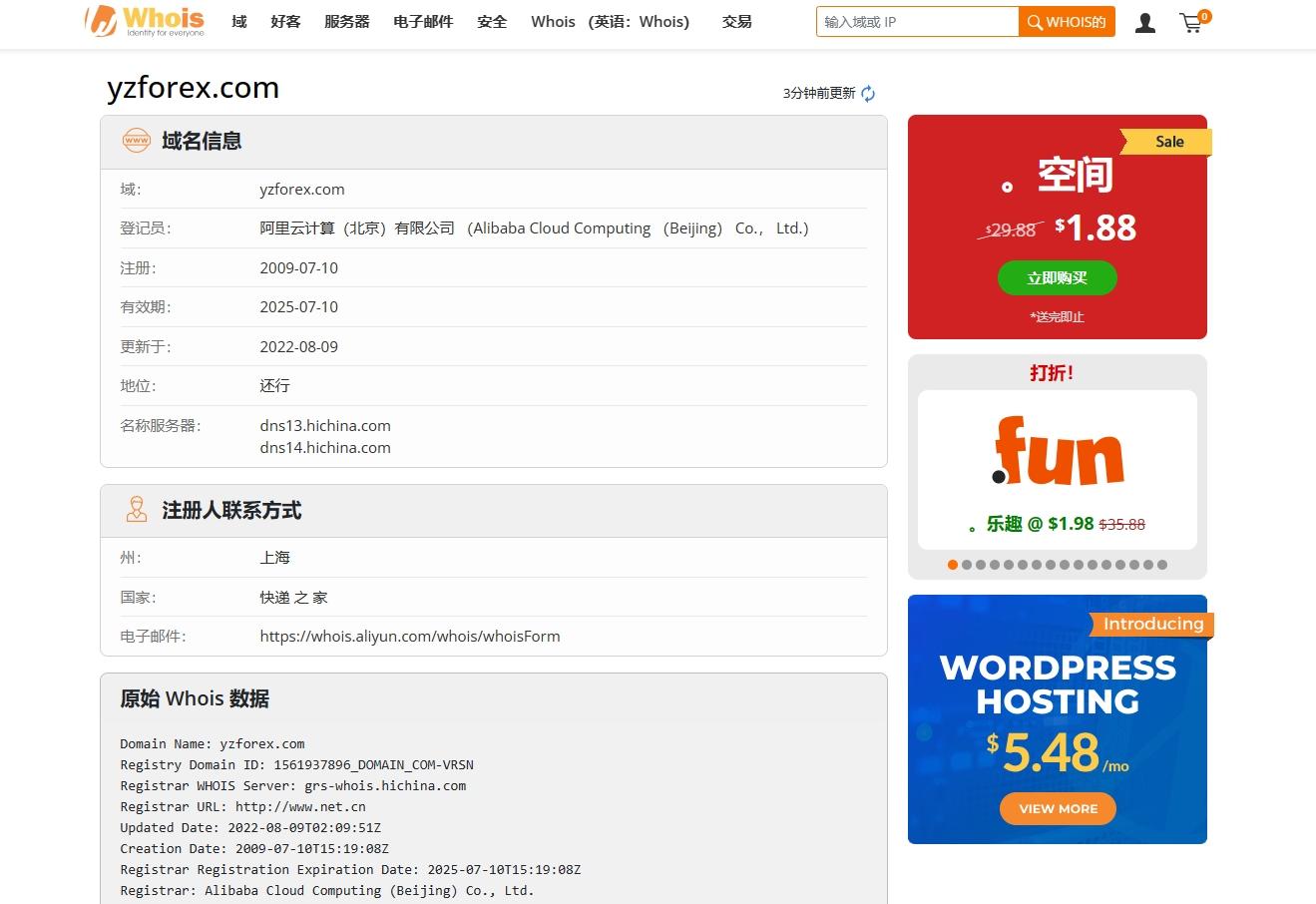The width and height of the screenshot is (1316, 904).
Task: Click the Introducing ribbon label
Action: coord(1152,624)
